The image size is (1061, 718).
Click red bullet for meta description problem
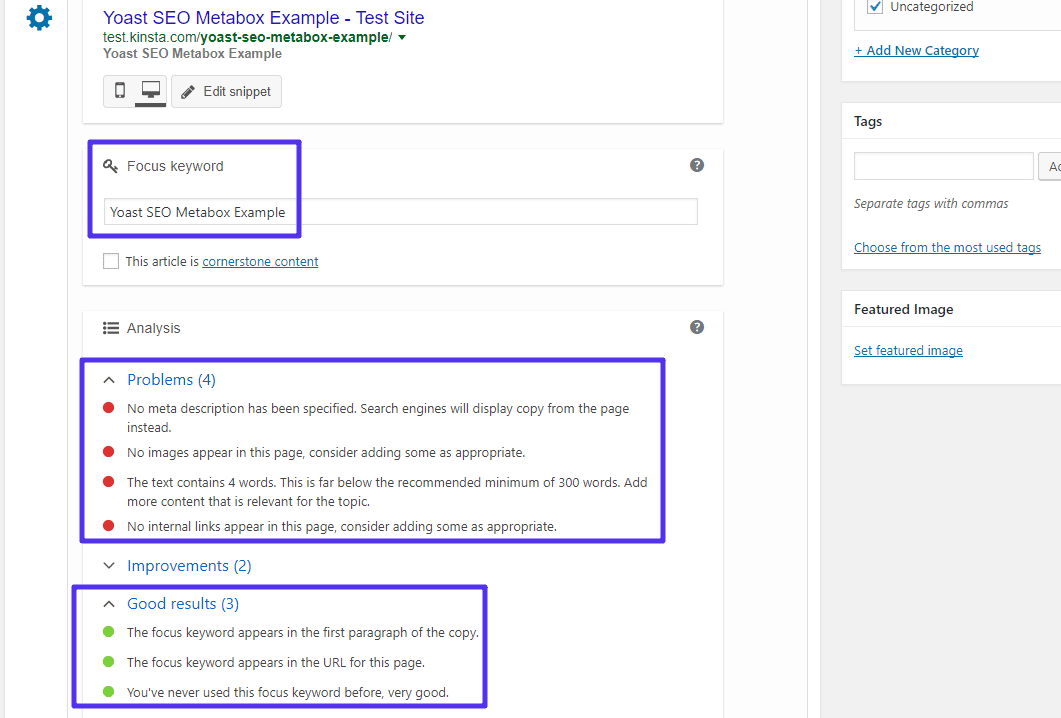pos(108,407)
